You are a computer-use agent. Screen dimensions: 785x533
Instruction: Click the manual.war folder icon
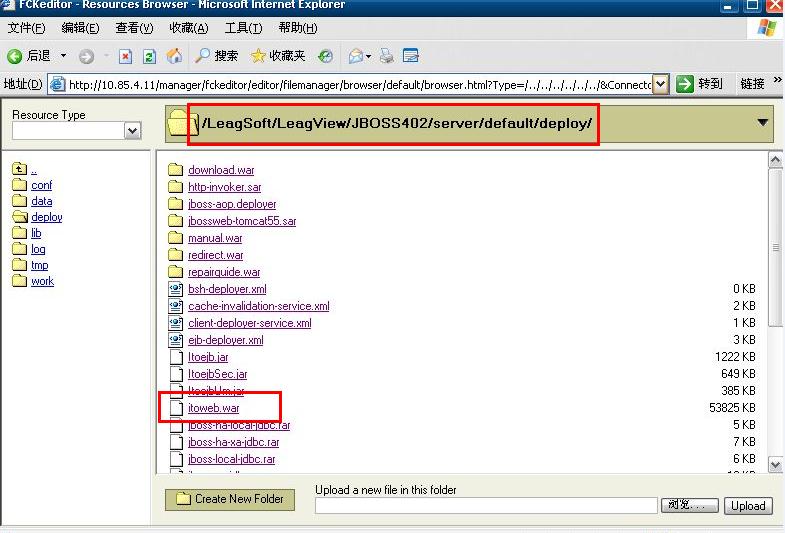tap(175, 237)
